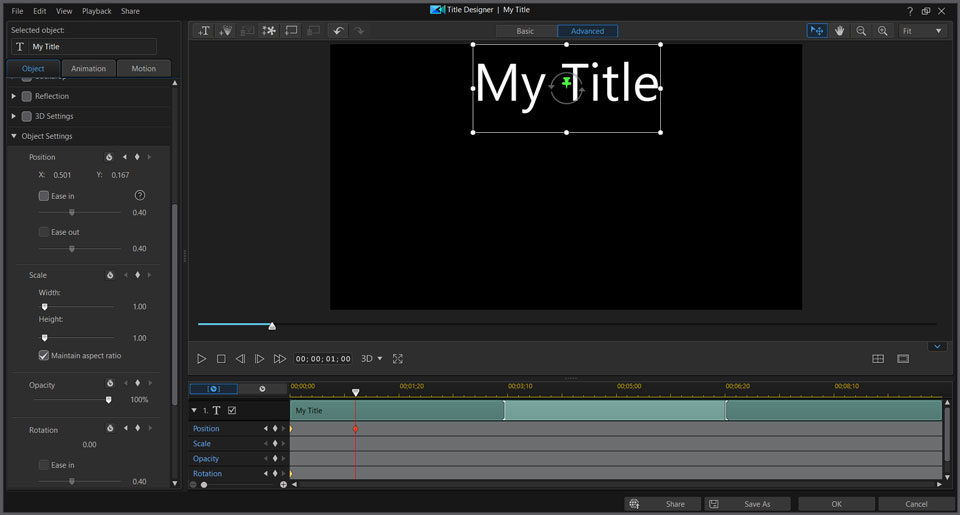Viewport: 960px width, 515px height.
Task: Click the Opacity slider handle
Action: click(109, 400)
